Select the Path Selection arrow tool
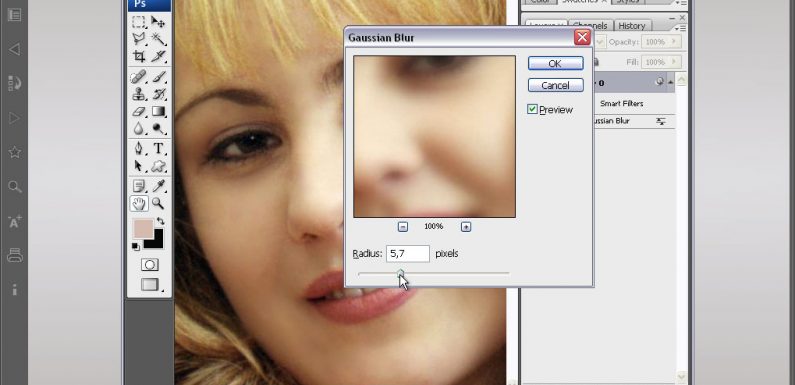 click(138, 166)
